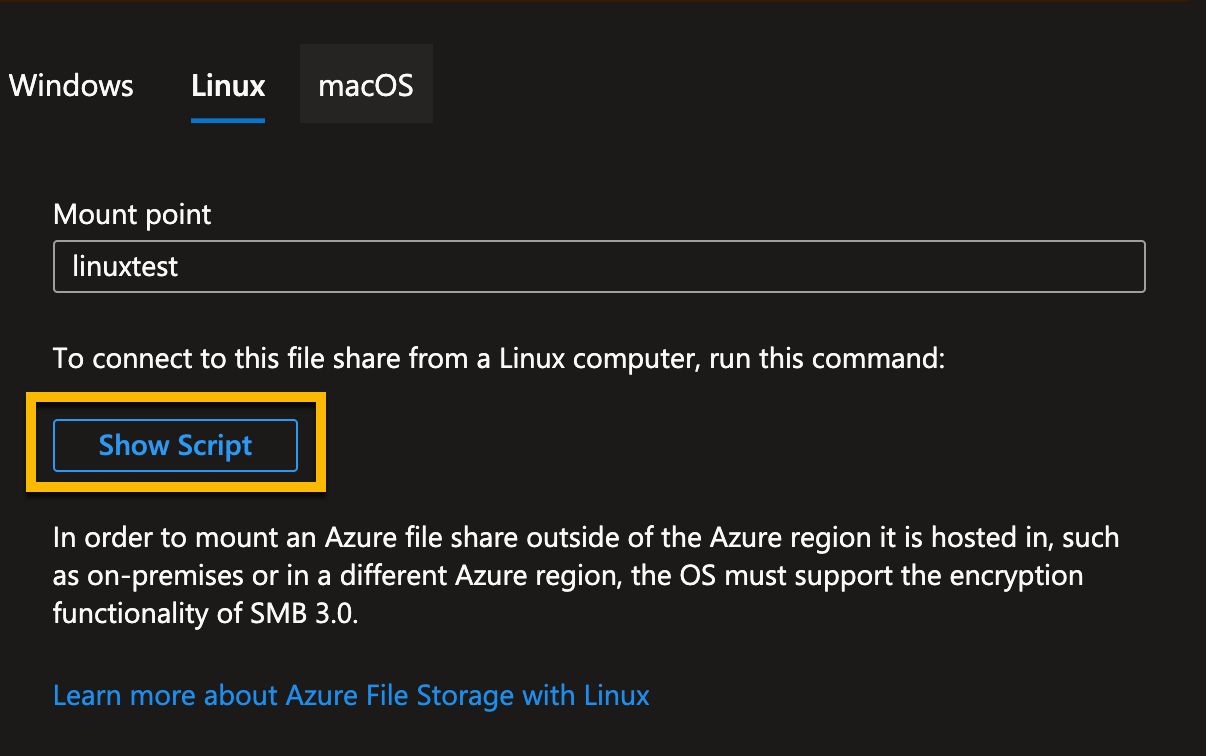Reveal the Linux mount command via Show Script
The width and height of the screenshot is (1206, 756).
click(175, 445)
